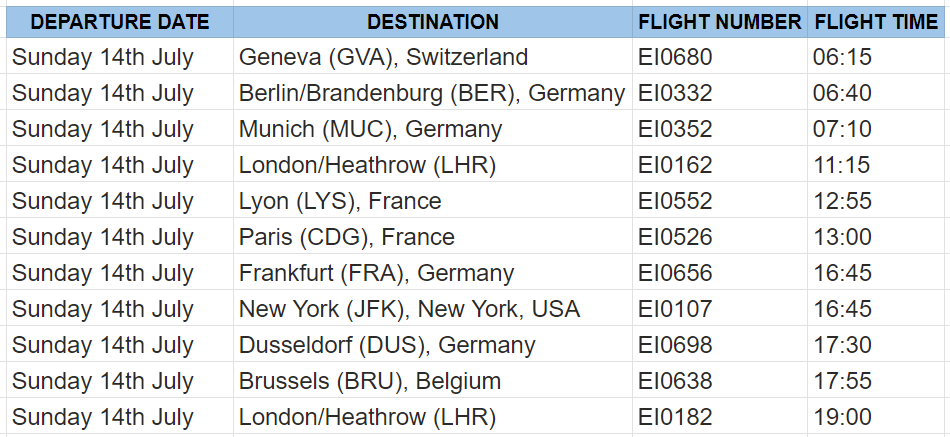Select the 12:55 flight time cell
The height and width of the screenshot is (437, 950).
click(x=875, y=201)
